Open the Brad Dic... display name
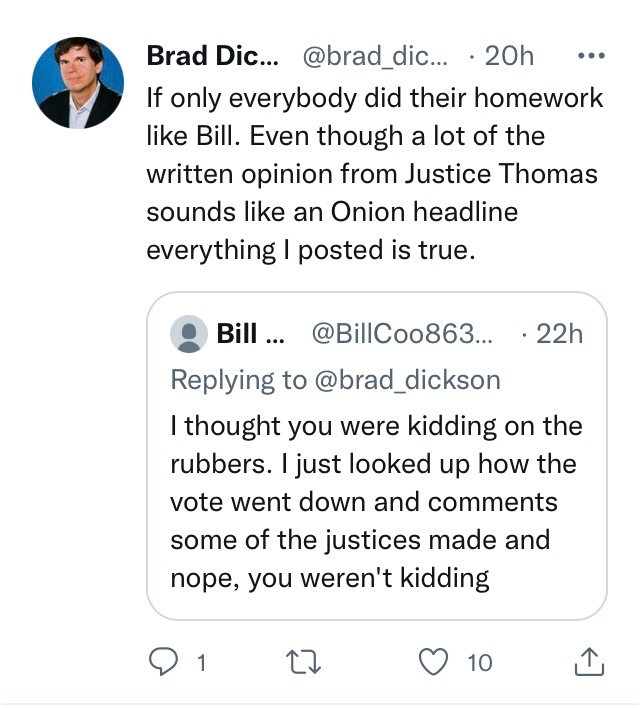Image resolution: width=640 pixels, height=708 pixels. pyautogui.click(x=212, y=57)
